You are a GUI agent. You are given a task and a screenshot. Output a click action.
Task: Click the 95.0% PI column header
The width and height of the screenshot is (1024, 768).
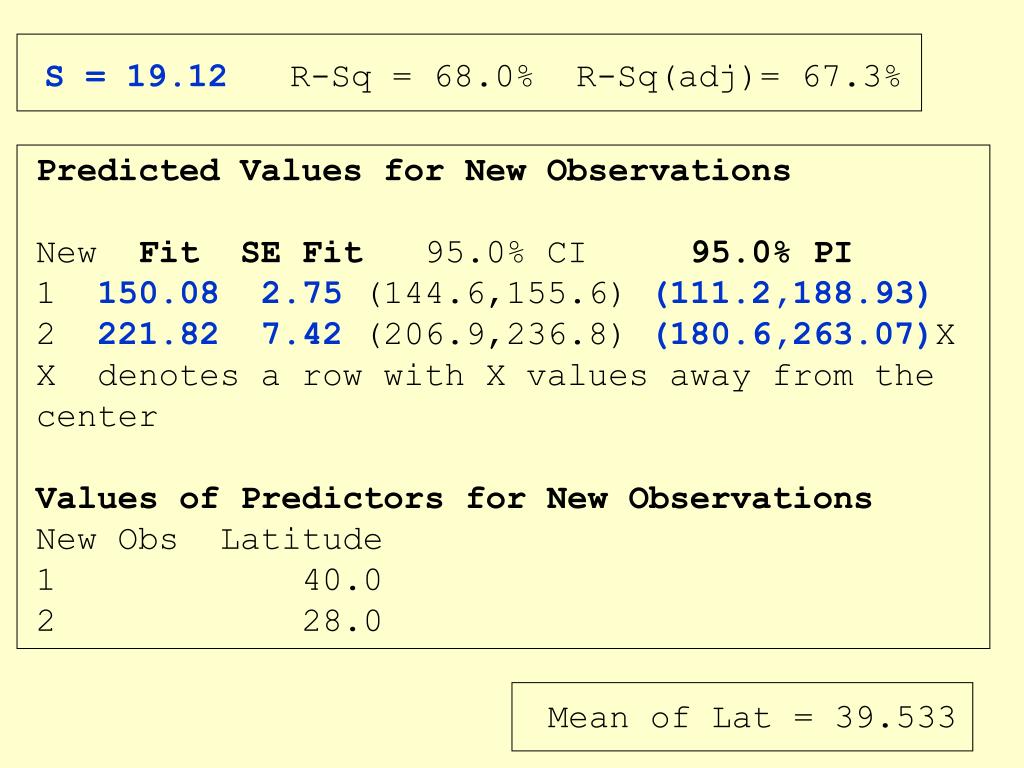771,252
